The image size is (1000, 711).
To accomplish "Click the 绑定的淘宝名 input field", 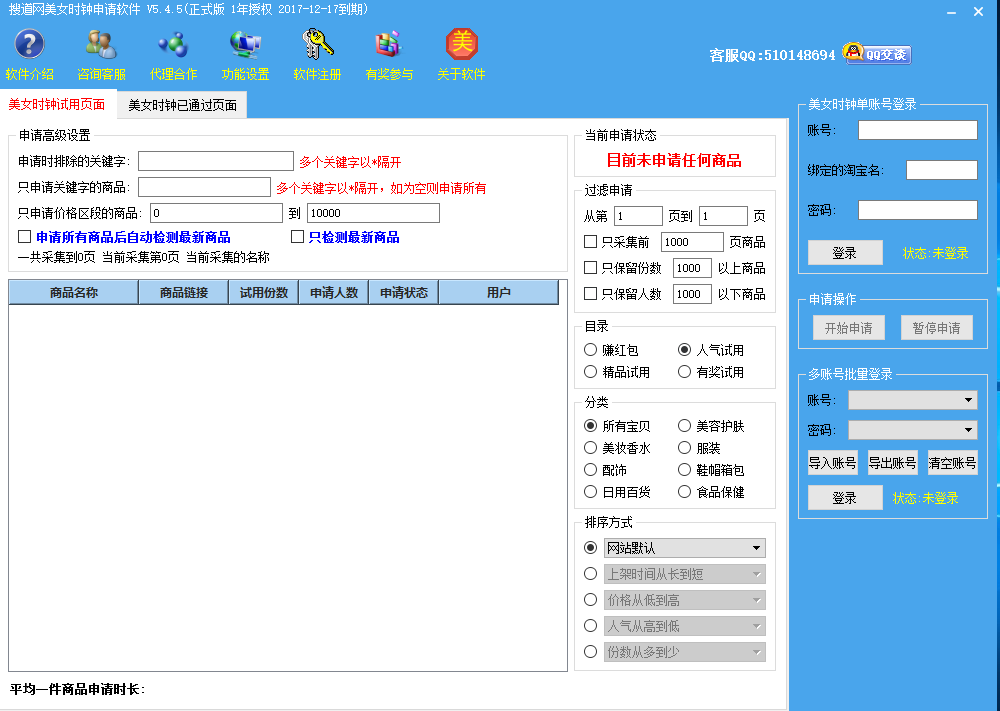I will (941, 170).
